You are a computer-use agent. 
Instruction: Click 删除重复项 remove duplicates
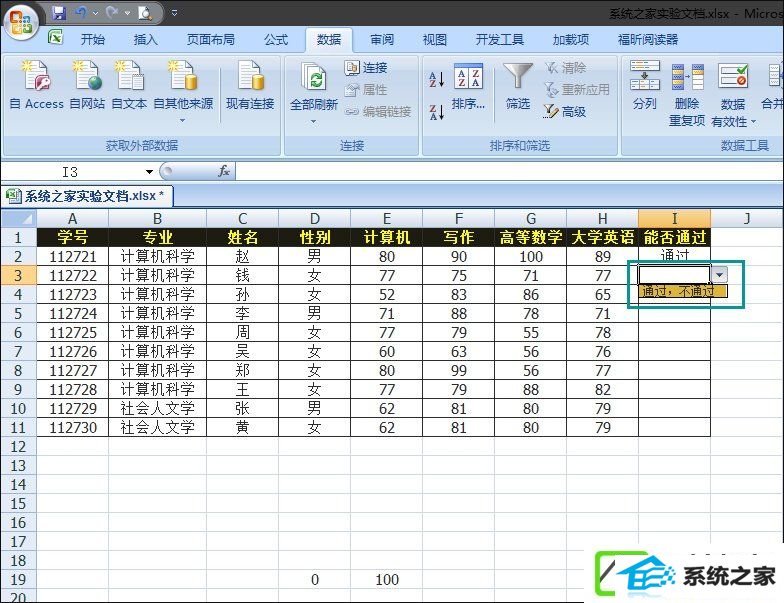(x=687, y=94)
